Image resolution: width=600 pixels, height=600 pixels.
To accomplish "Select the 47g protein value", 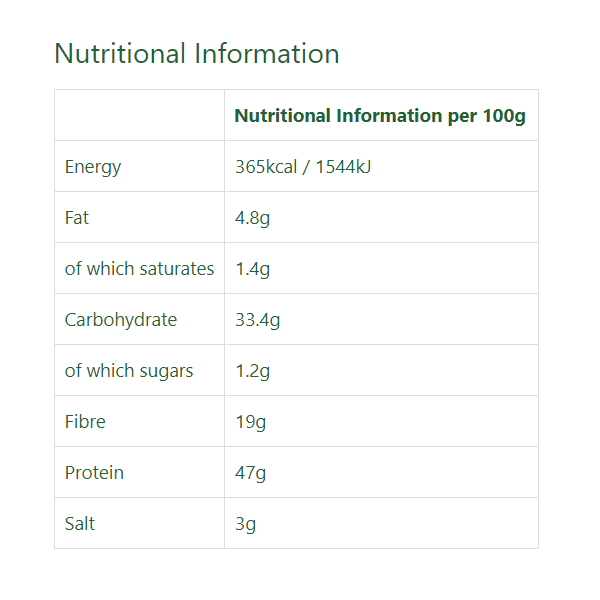I will click(250, 473).
